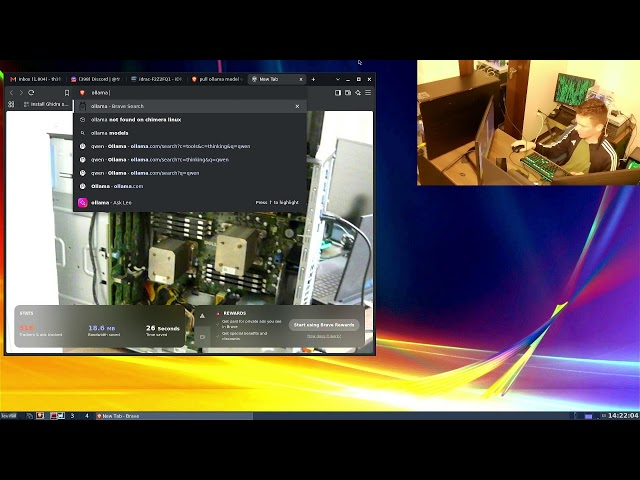Select 'ollama models' search suggestion
This screenshot has width=640, height=480.
pos(190,133)
